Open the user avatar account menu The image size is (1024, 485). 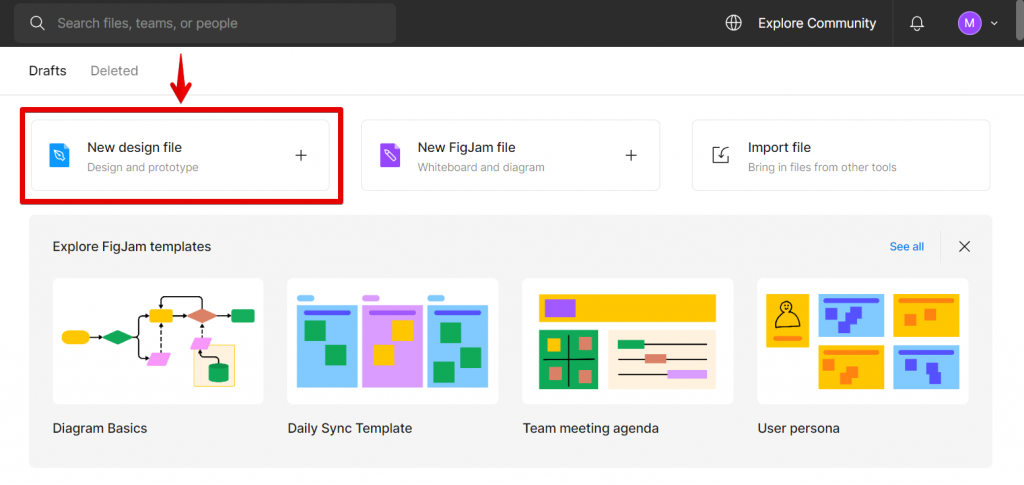[969, 23]
